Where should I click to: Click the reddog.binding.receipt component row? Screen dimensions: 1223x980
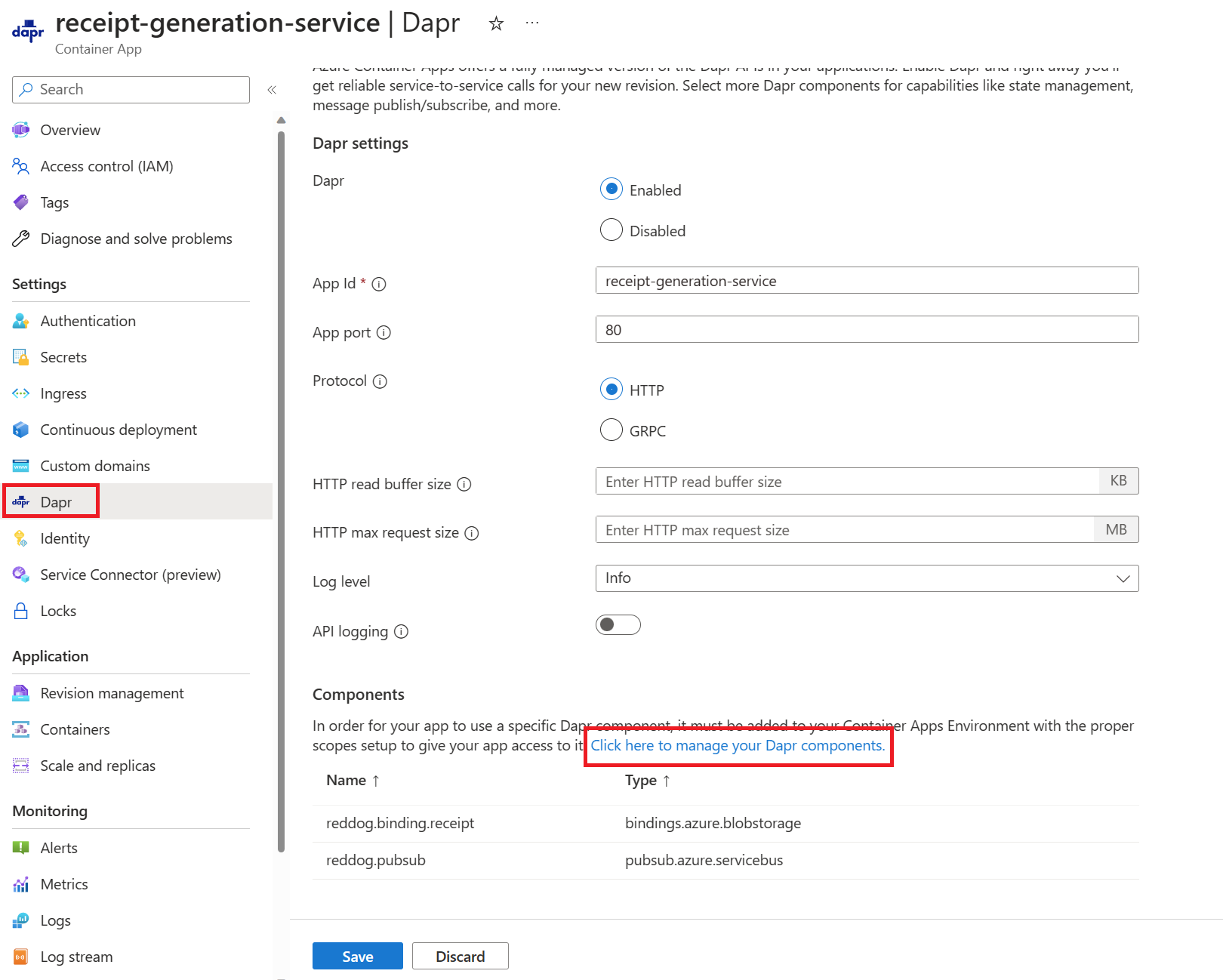pos(725,824)
